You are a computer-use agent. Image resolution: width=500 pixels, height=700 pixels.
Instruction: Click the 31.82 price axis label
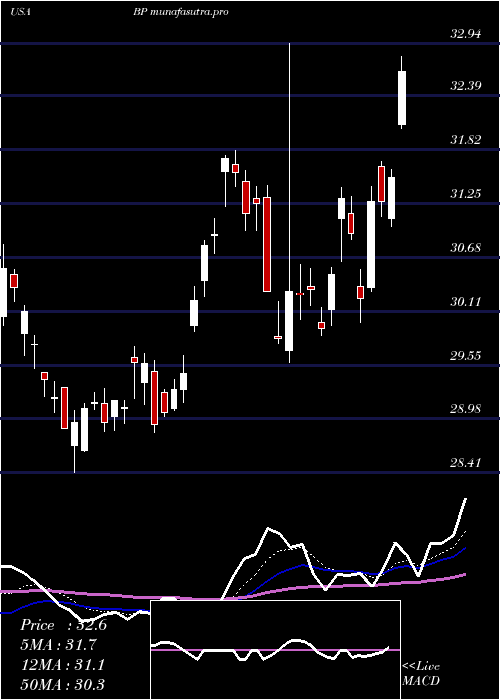click(x=466, y=140)
